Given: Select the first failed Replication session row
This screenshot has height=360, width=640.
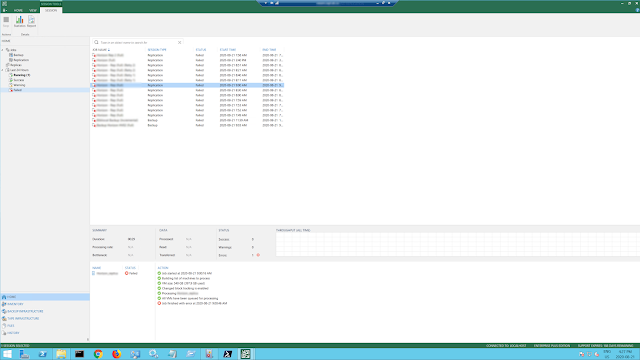Looking at the screenshot, I should pos(187,55).
